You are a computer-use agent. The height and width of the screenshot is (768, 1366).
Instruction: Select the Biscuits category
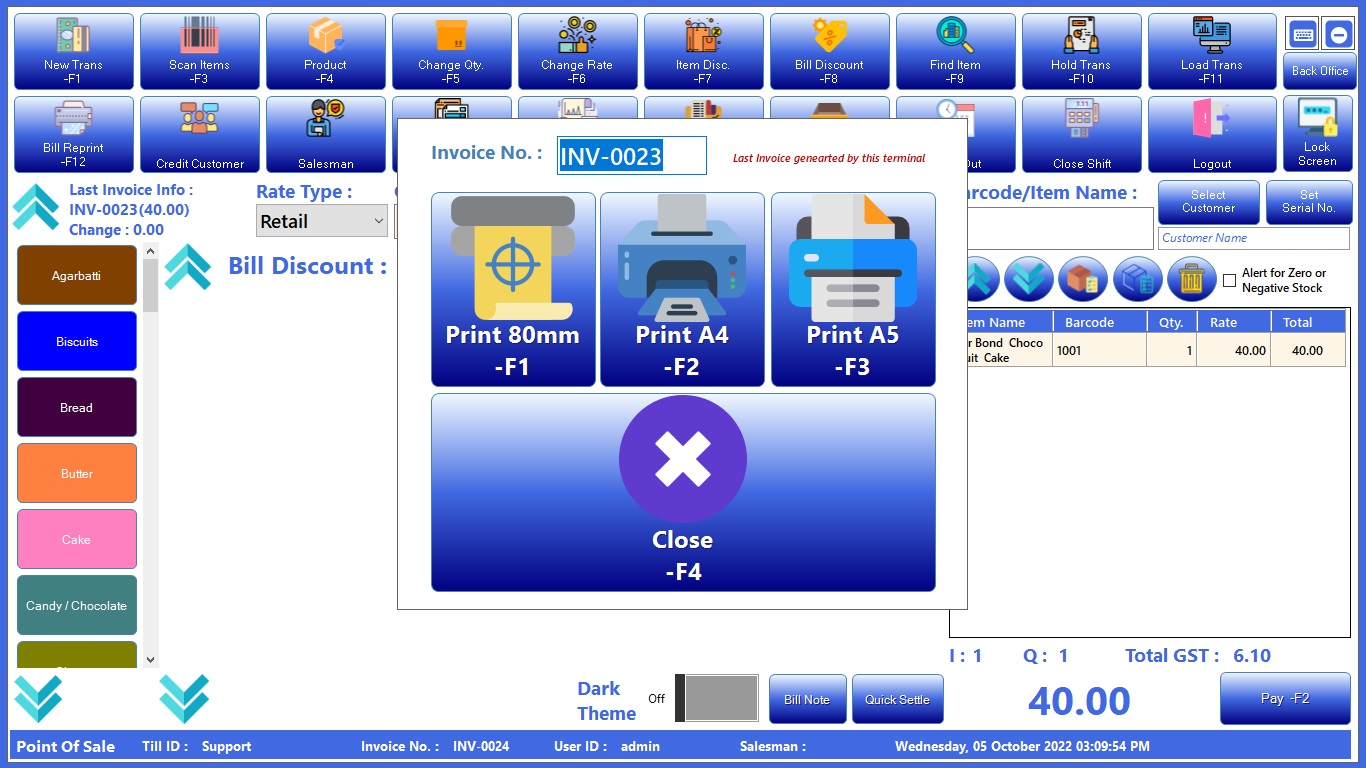click(x=77, y=341)
